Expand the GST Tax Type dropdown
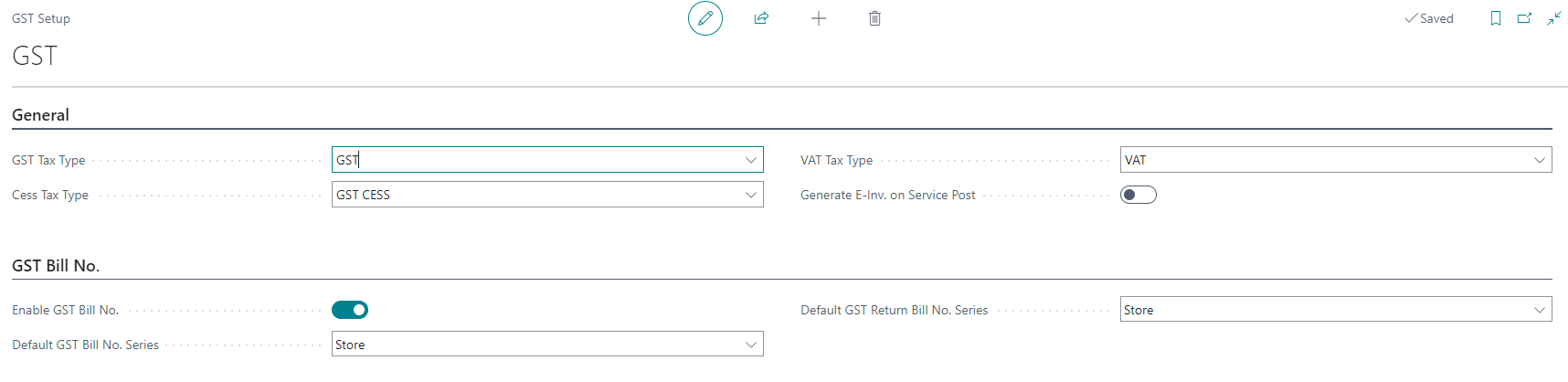 (751, 160)
